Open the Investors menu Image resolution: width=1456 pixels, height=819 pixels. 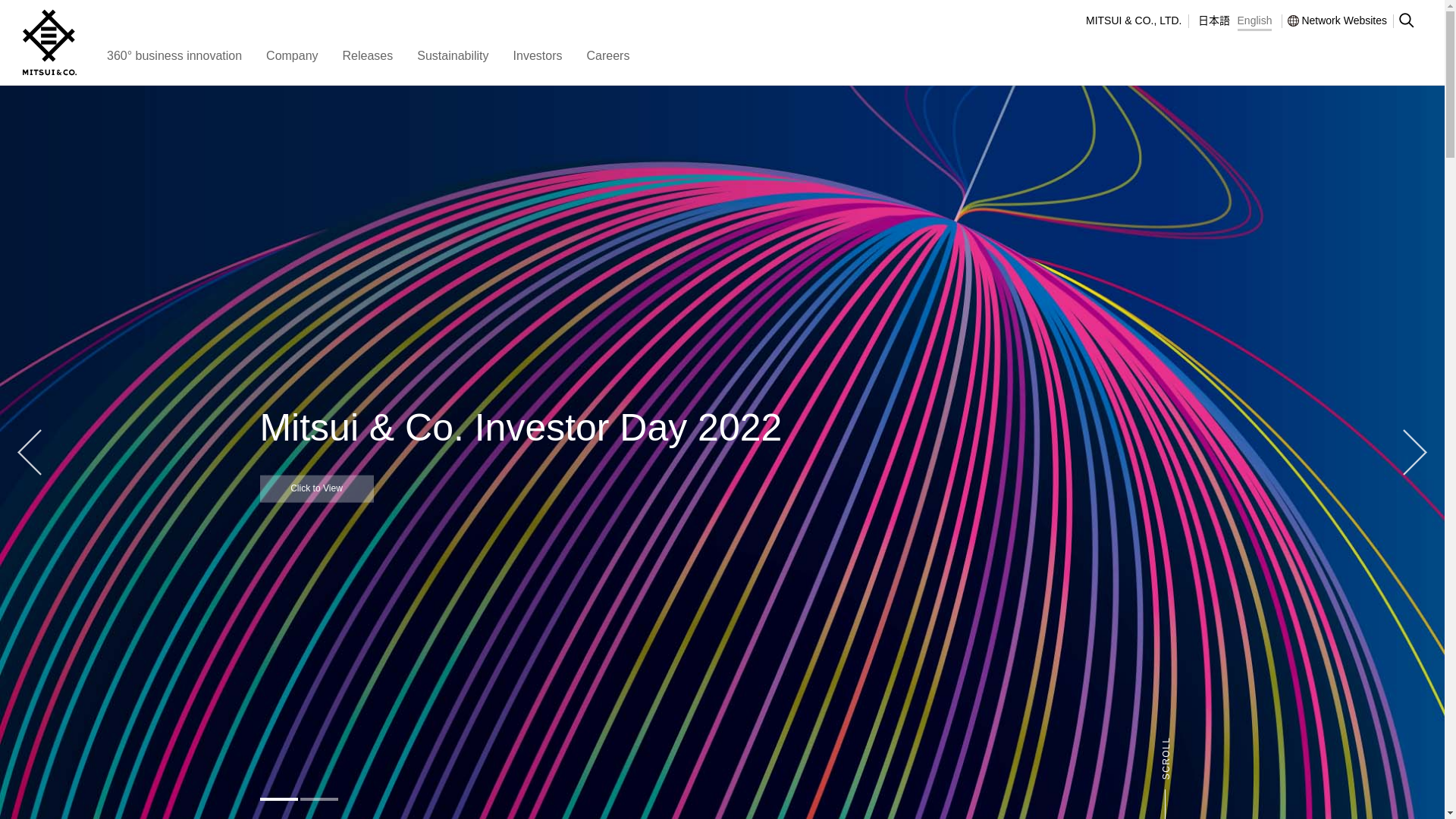pyautogui.click(x=538, y=56)
